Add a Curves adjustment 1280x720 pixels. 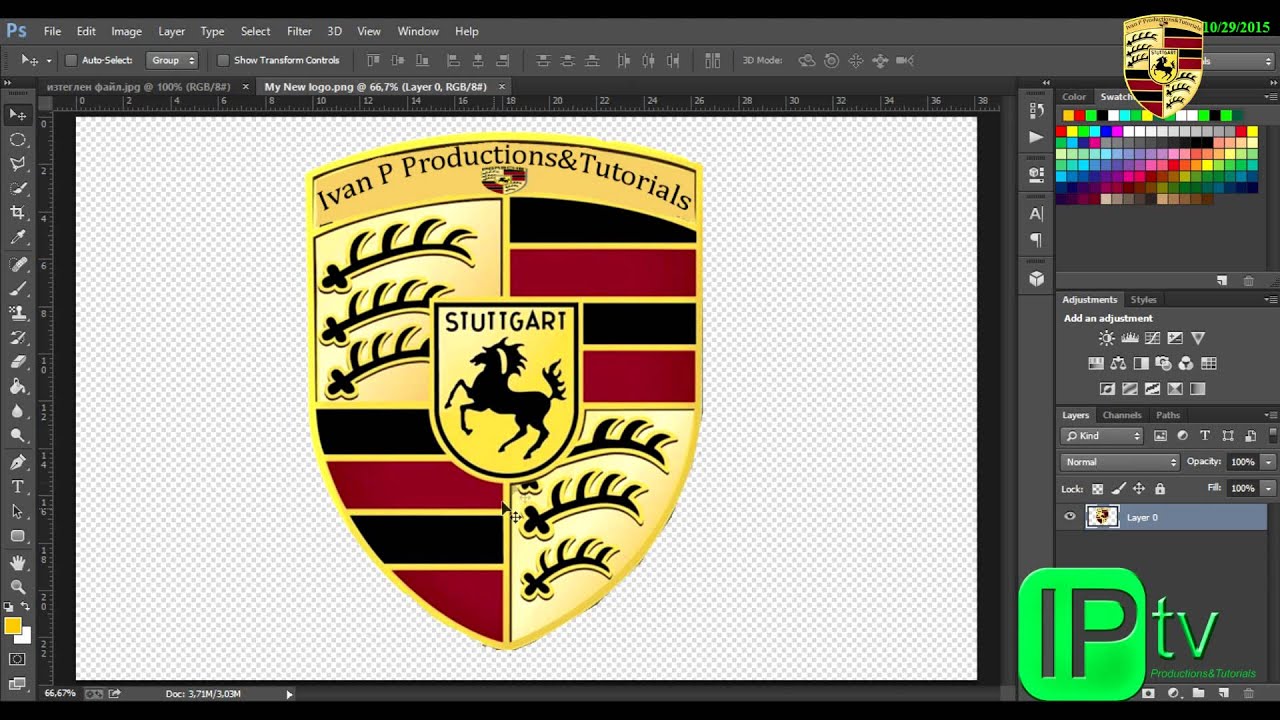click(1152, 338)
